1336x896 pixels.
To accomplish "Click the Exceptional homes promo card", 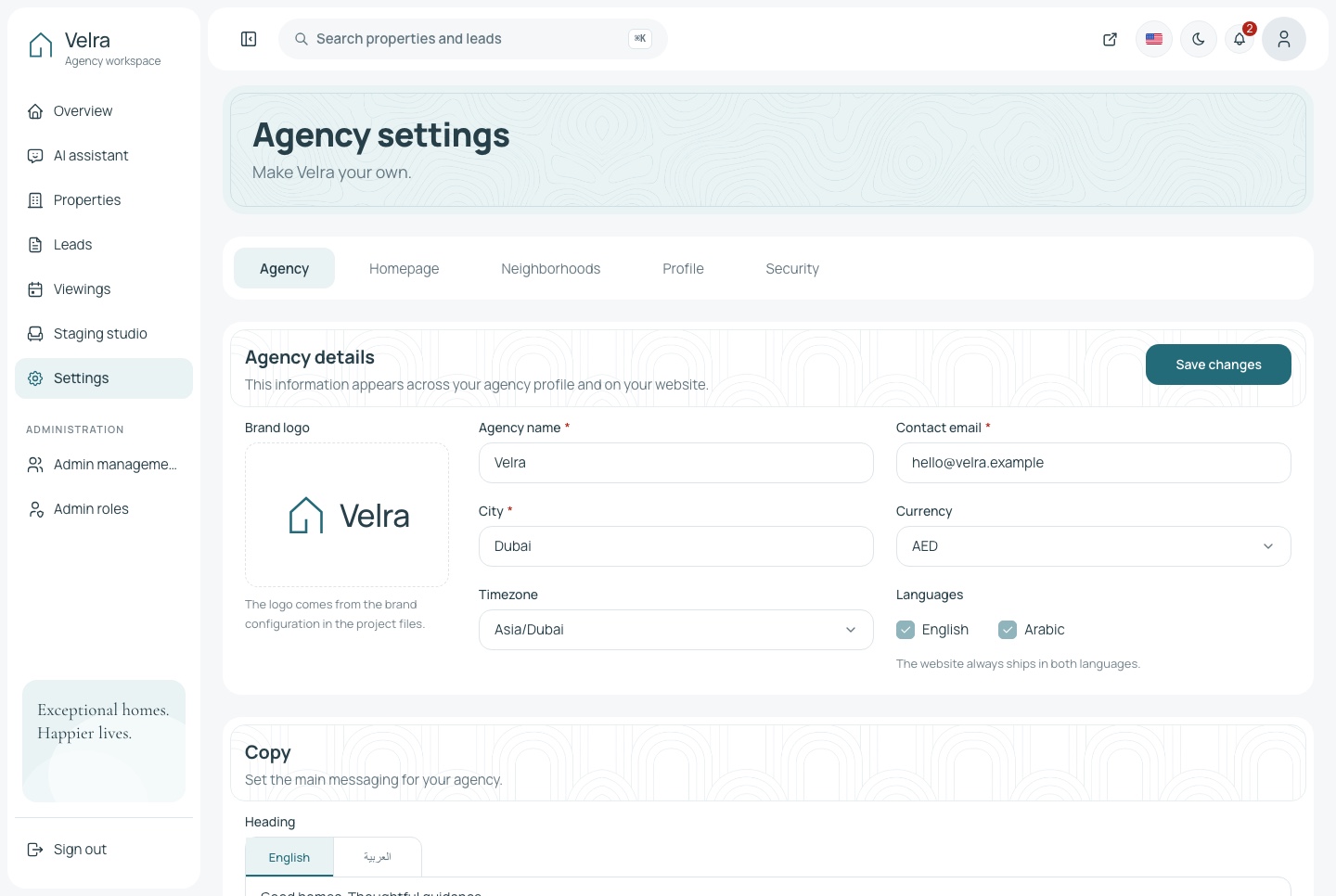I will click(x=104, y=741).
